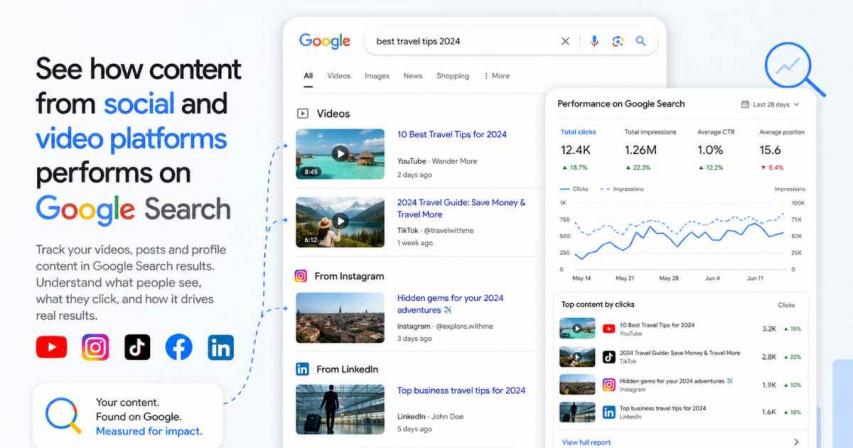Select the Average CTR 1.0% metric
This screenshot has width=853, height=448.
point(716,150)
